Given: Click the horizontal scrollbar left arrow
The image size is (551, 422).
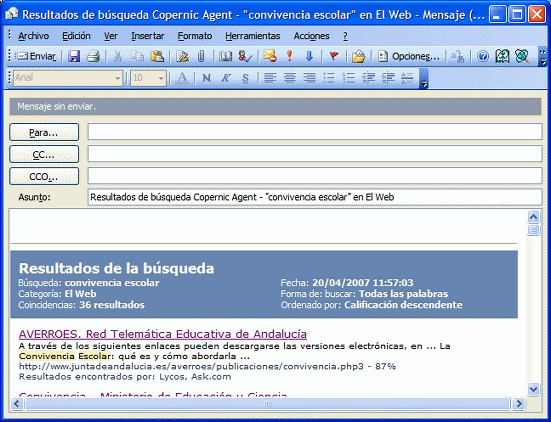Looking at the screenshot, I should [x=17, y=403].
